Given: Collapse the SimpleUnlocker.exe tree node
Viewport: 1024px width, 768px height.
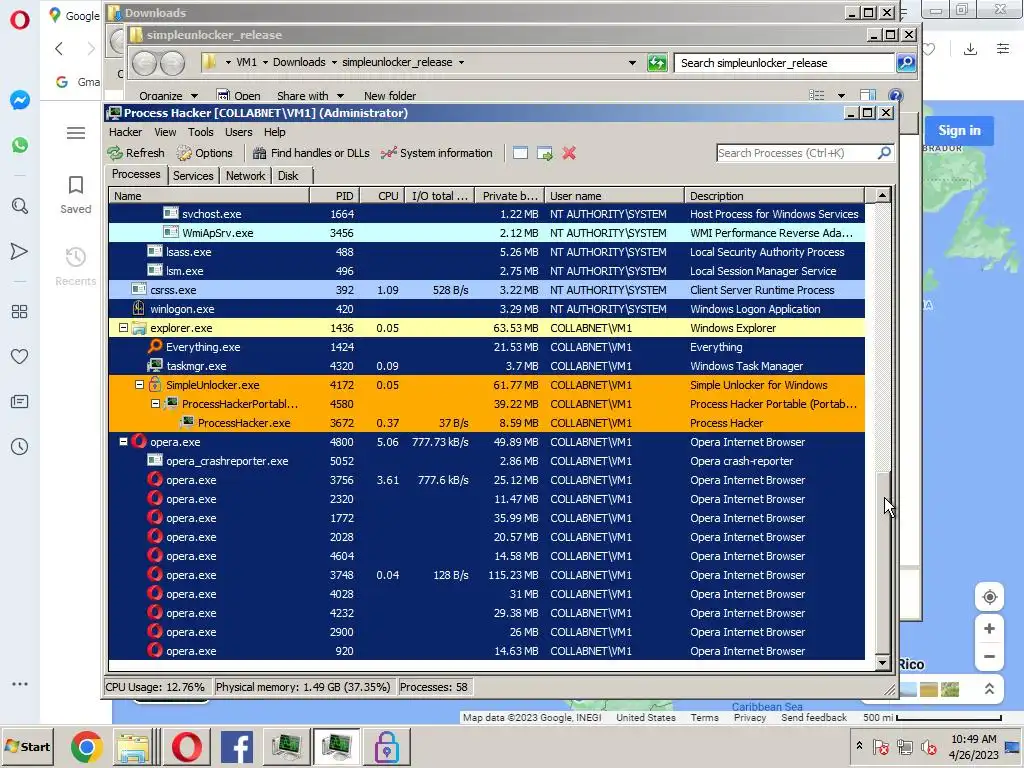Looking at the screenshot, I should [139, 385].
